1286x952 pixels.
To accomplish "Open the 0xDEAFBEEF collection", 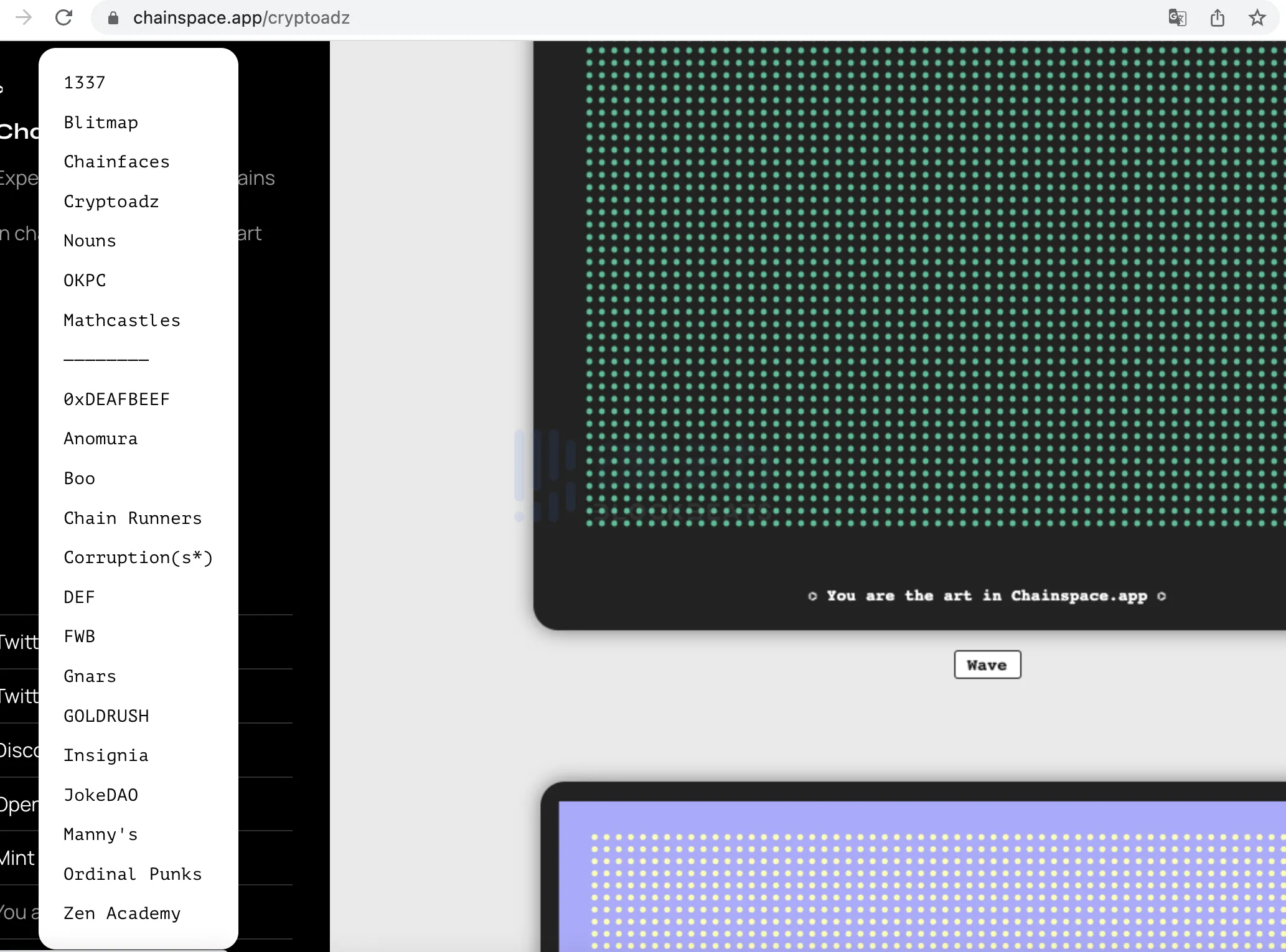I will point(116,399).
